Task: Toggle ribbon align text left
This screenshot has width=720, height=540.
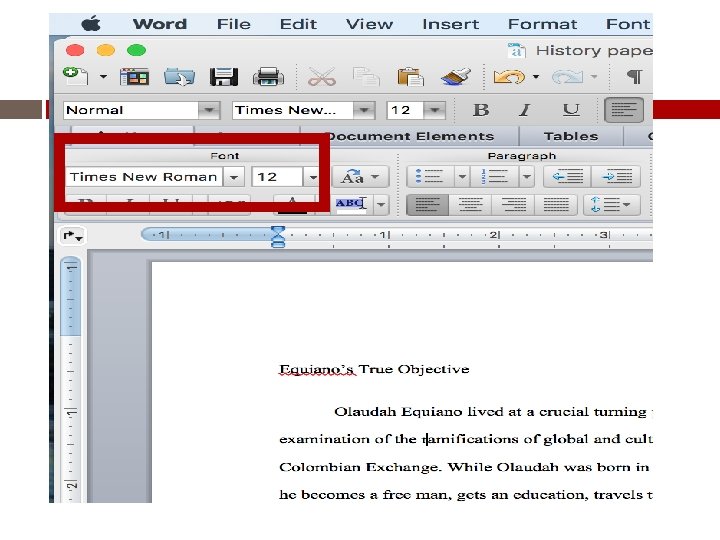Action: 428,204
